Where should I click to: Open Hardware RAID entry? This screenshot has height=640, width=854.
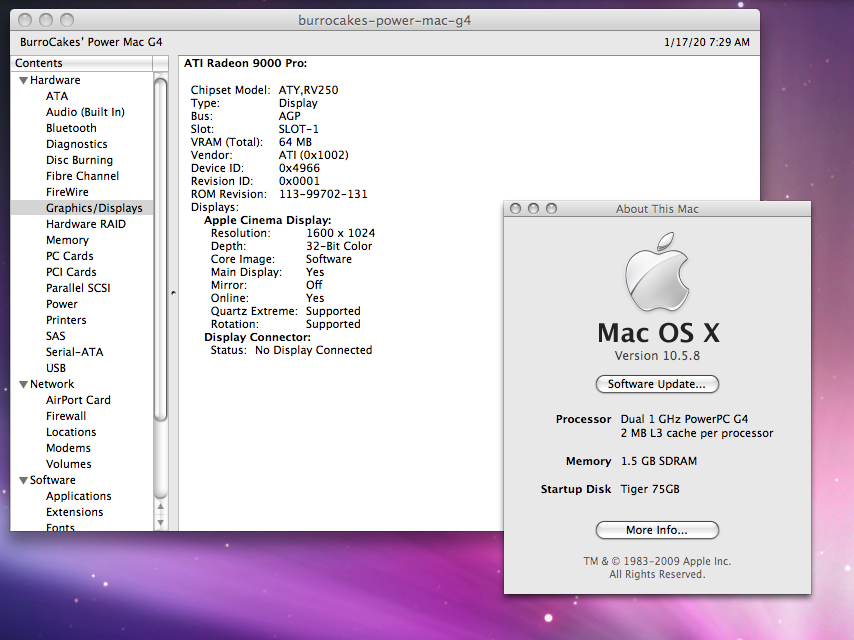[86, 224]
